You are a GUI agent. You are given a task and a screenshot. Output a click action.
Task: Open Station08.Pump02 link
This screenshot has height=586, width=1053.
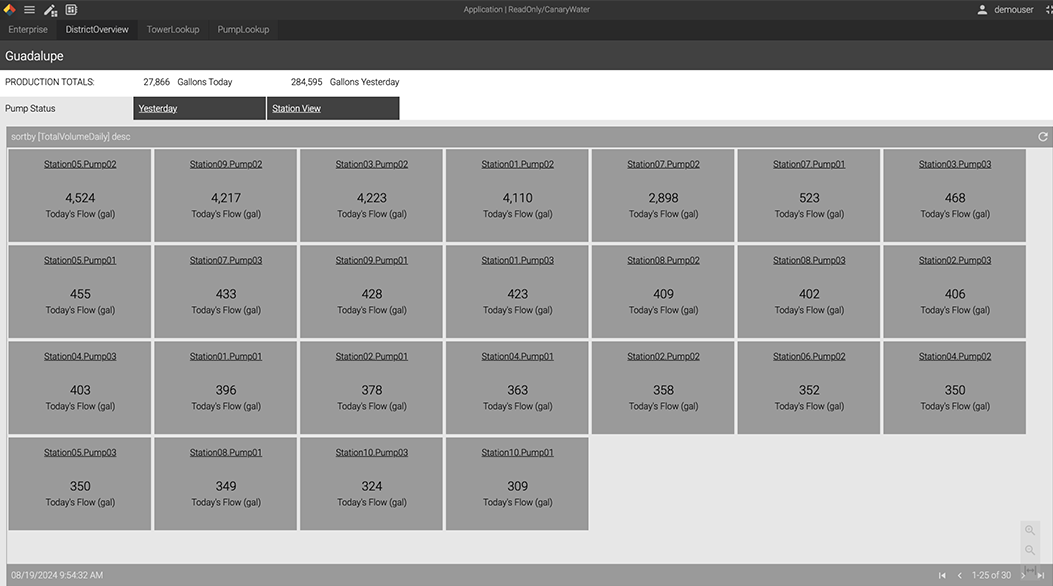coord(663,260)
